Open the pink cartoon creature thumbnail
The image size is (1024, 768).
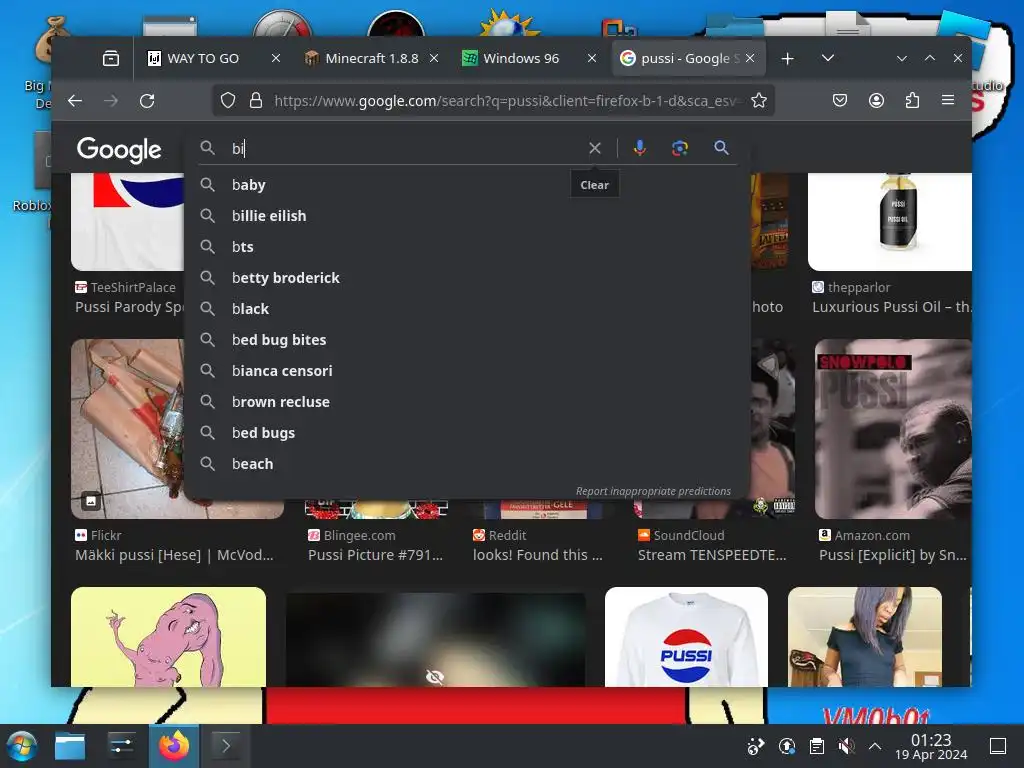168,637
